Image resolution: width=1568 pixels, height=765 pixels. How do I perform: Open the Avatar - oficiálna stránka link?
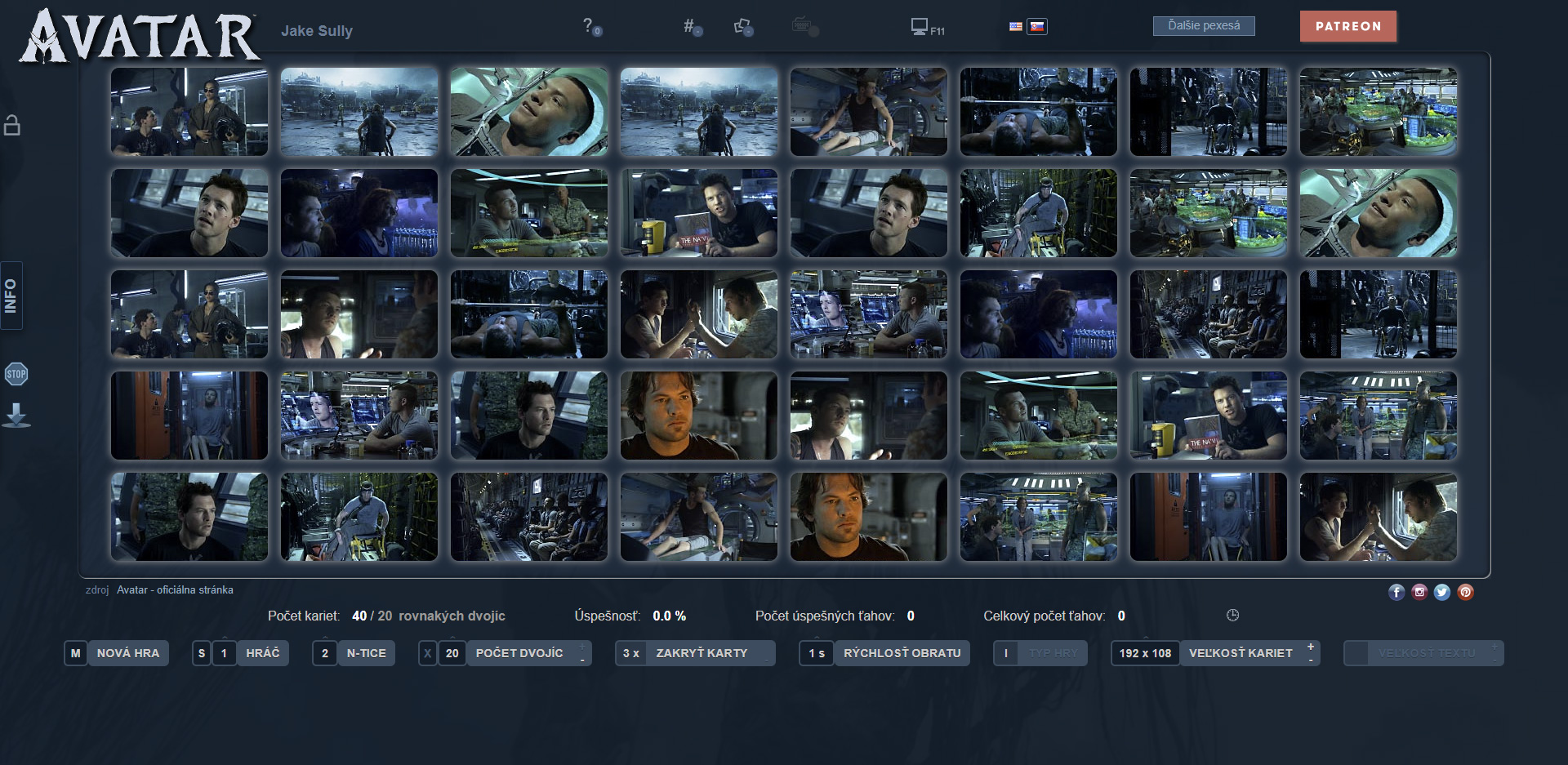click(x=175, y=589)
